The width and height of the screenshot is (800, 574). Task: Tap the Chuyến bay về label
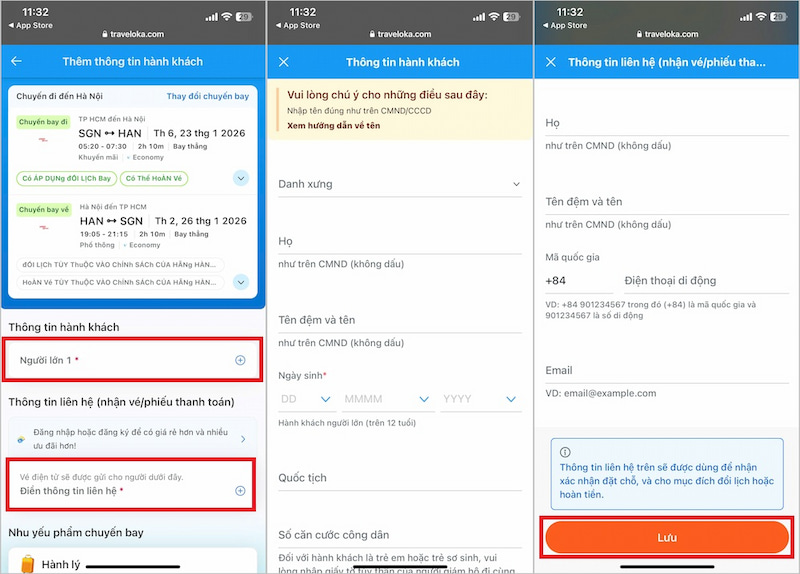point(43,210)
